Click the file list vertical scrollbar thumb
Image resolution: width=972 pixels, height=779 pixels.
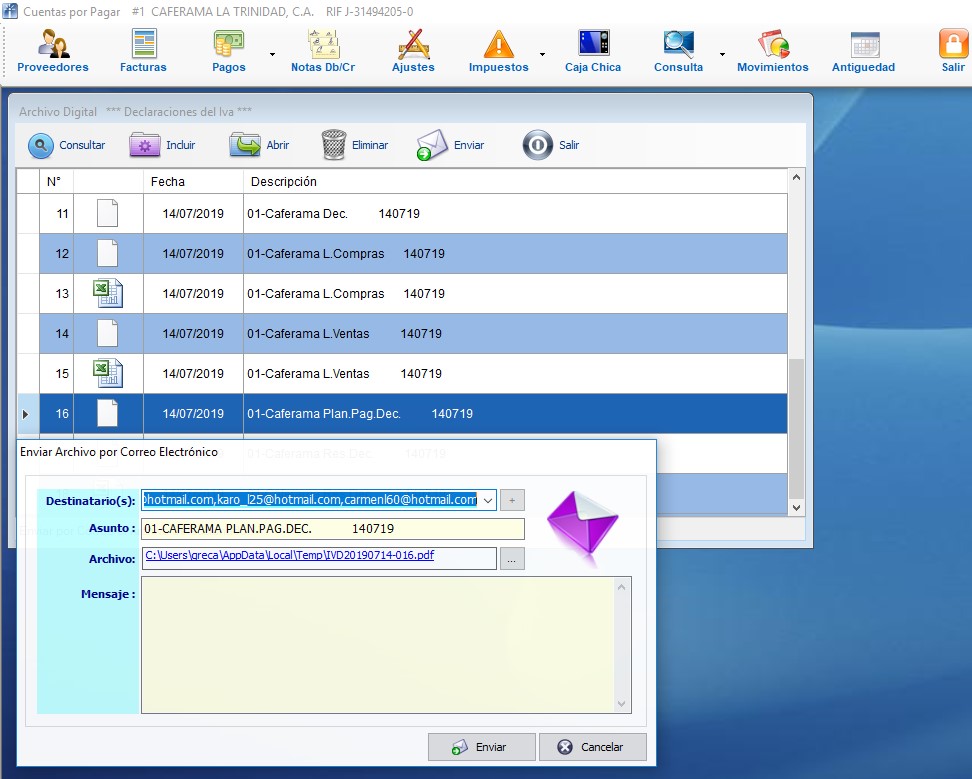[797, 428]
